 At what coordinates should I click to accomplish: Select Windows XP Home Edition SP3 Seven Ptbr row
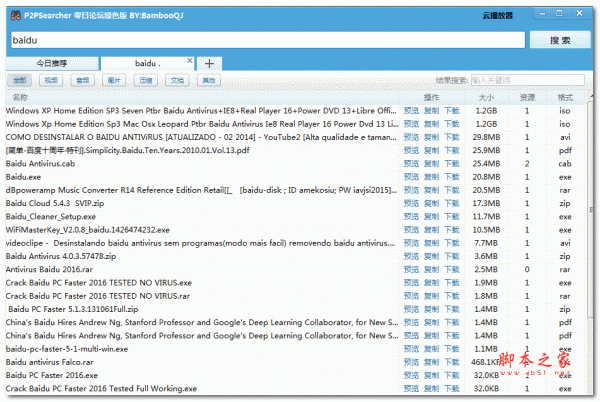pos(201,111)
